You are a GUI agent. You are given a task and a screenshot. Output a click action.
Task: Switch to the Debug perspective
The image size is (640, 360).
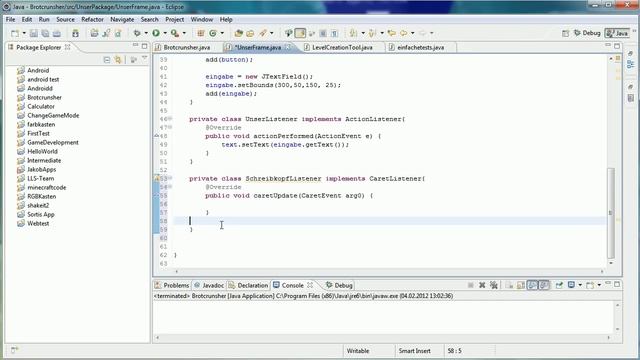(587, 33)
